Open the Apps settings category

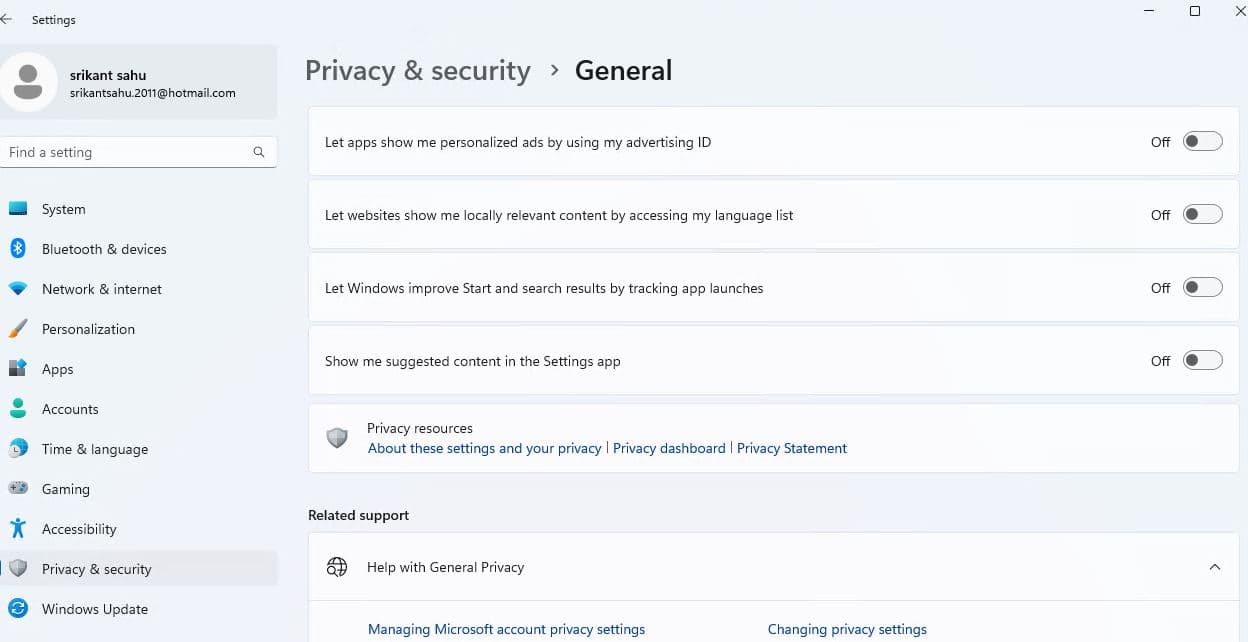tap(58, 369)
